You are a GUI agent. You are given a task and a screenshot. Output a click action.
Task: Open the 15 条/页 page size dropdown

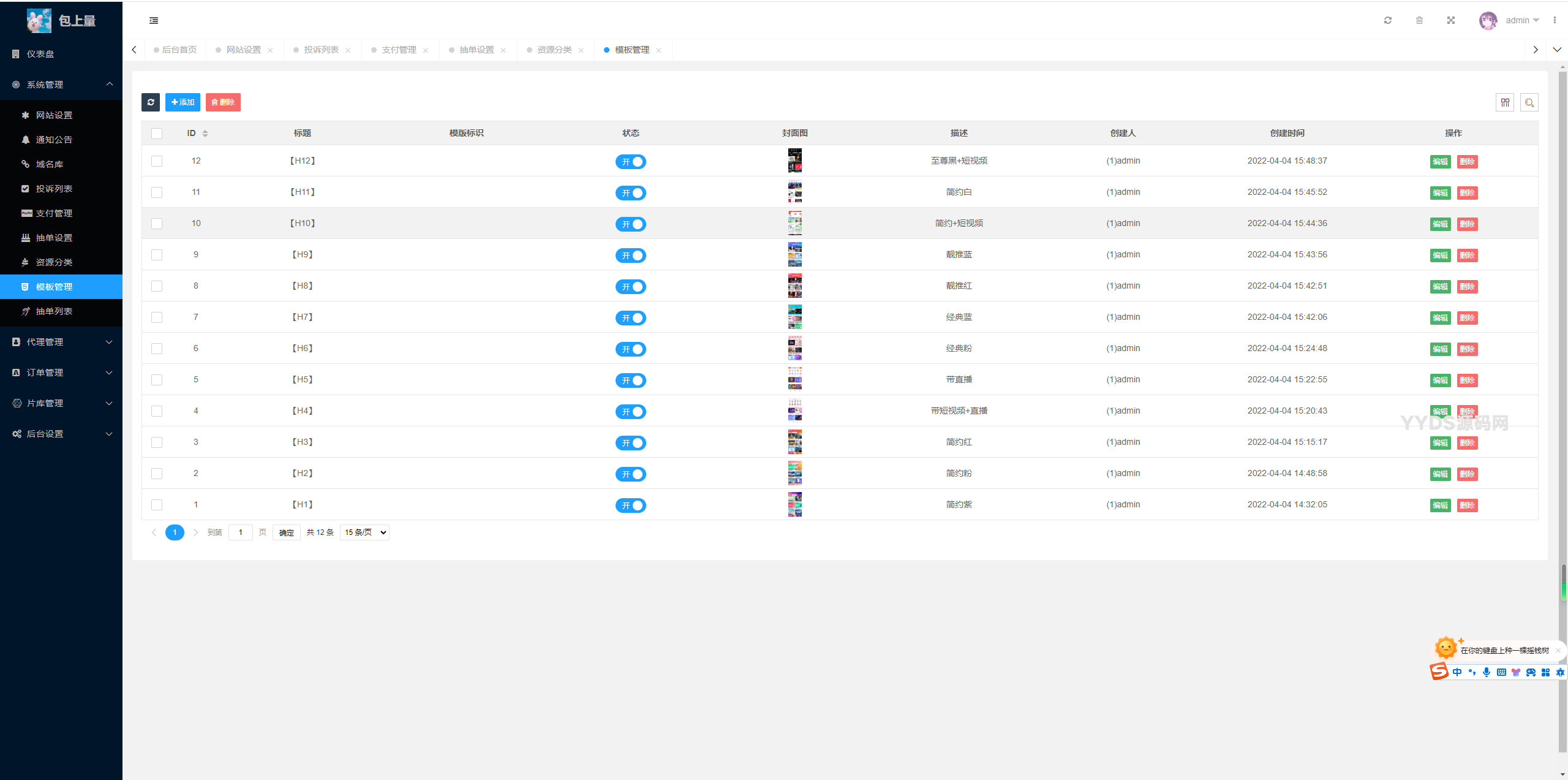(365, 532)
